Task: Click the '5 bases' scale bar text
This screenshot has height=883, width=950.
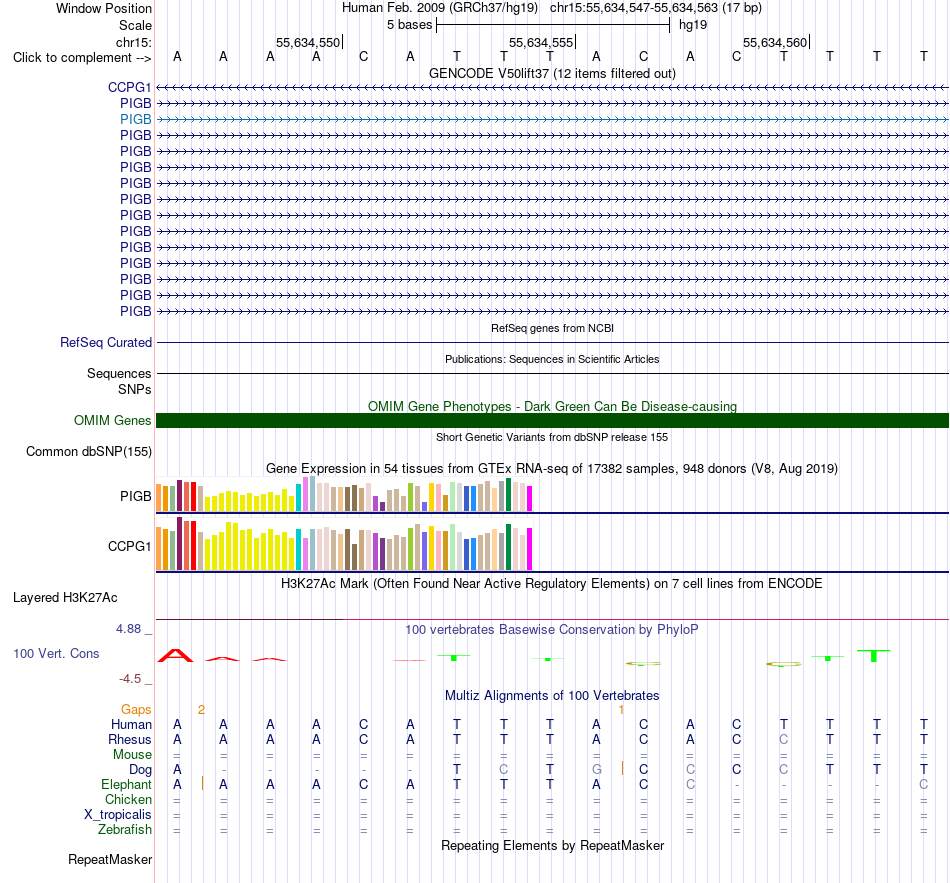Action: click(410, 25)
